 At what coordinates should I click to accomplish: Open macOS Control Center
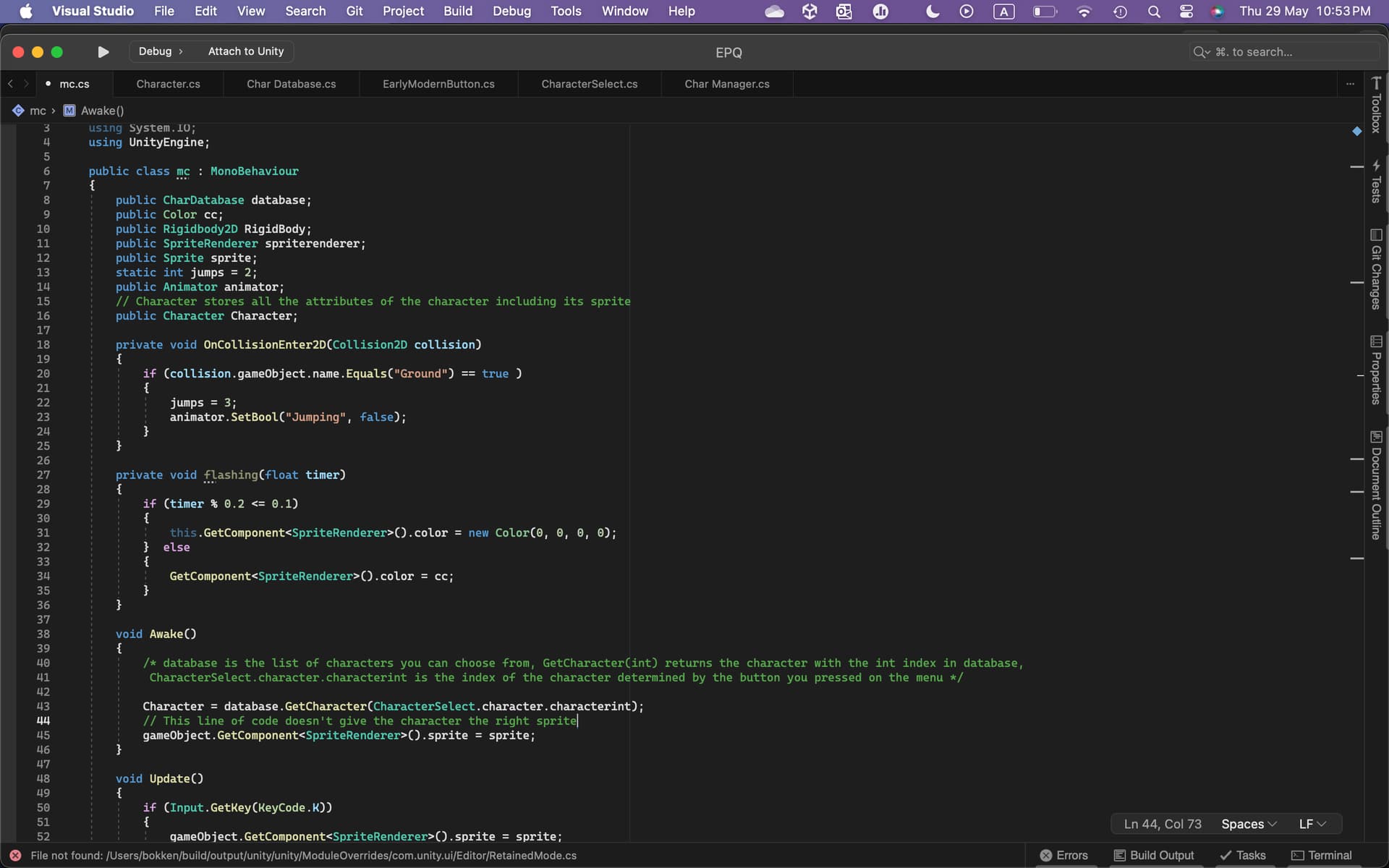(x=1186, y=12)
